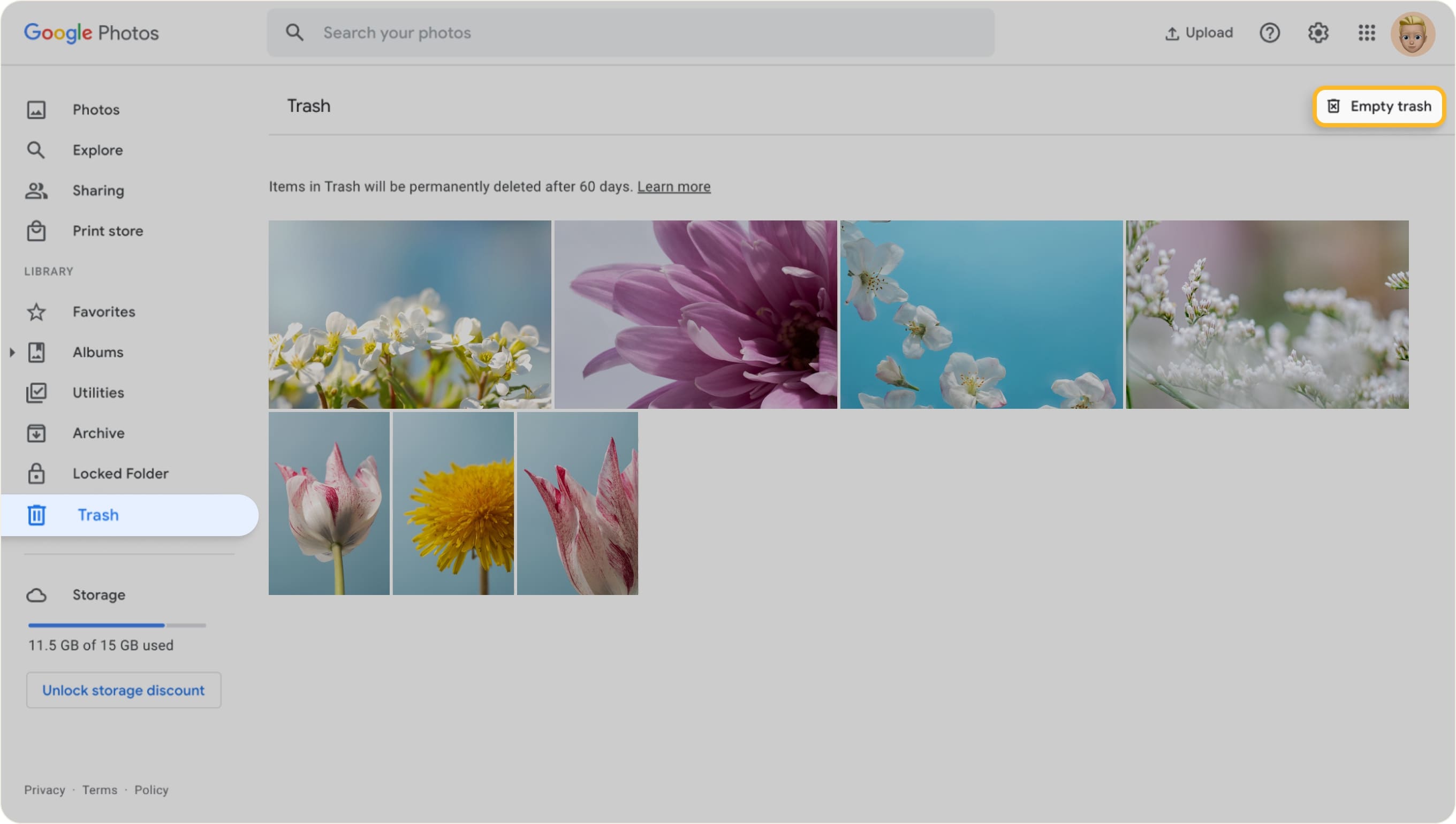
Task: Open the Storage section
Action: pyautogui.click(x=99, y=594)
